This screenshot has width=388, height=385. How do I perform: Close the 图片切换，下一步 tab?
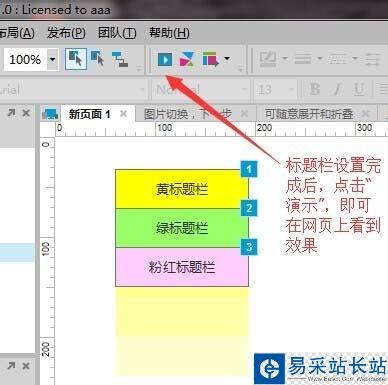[x=244, y=114]
